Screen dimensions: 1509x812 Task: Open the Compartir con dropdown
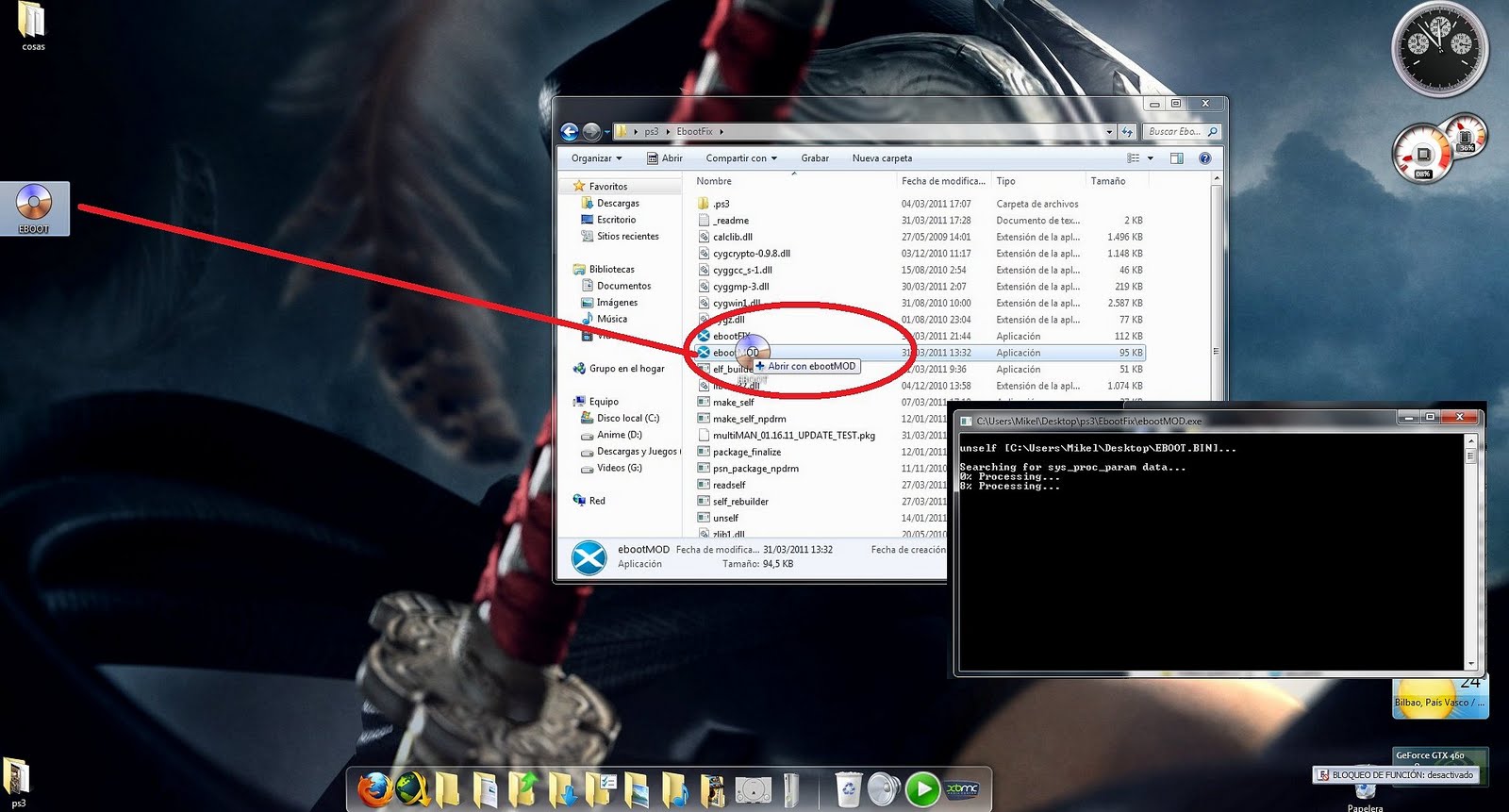coord(741,158)
